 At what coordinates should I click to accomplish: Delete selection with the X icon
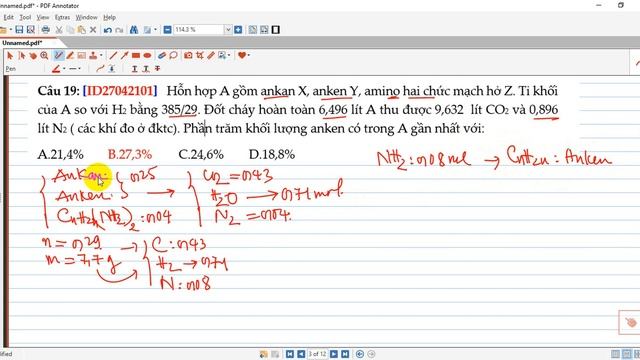click(93, 30)
